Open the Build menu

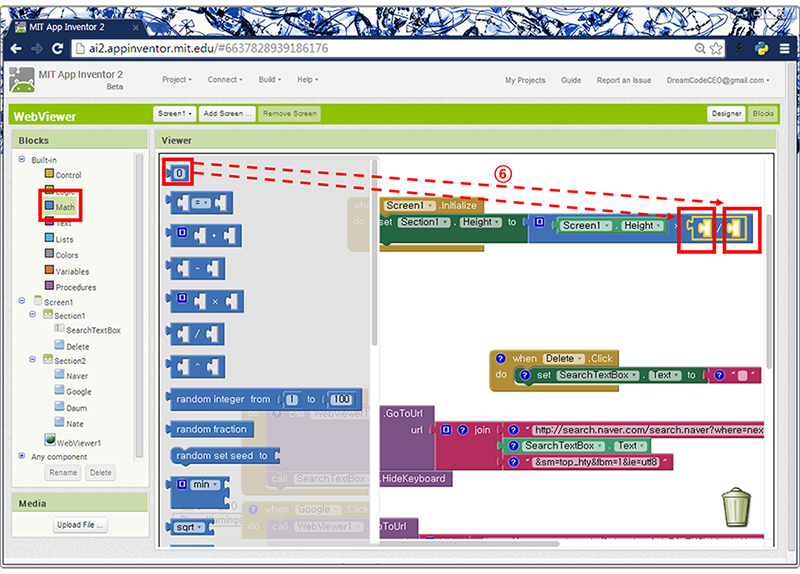point(269,80)
